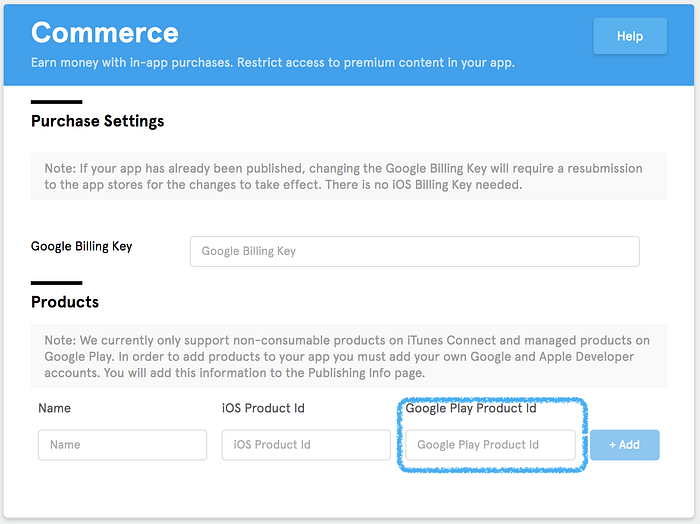Click the iOS Product Id column label
Viewport: 700px width, 524px height.
[263, 408]
